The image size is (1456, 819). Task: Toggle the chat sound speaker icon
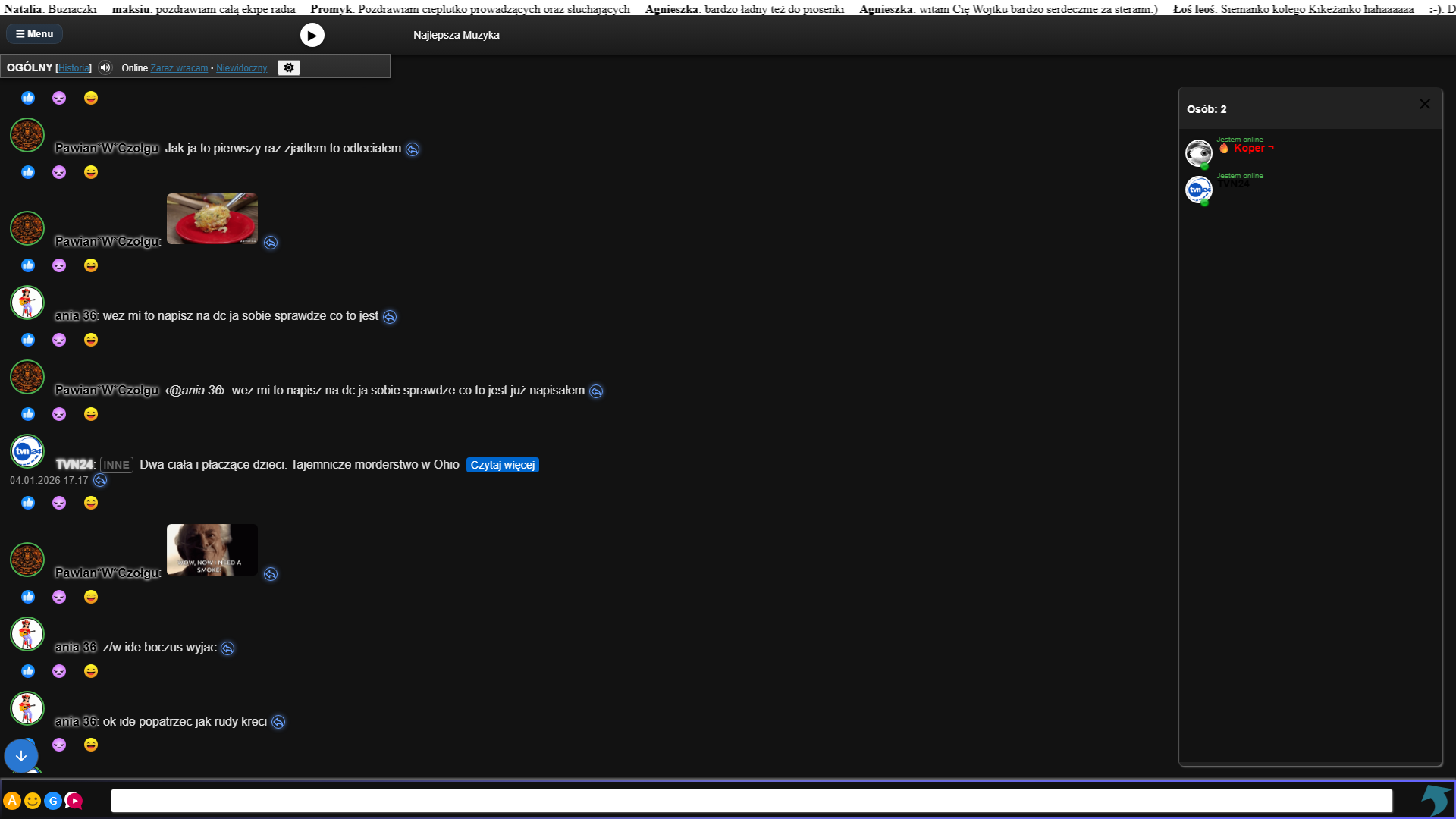(105, 67)
